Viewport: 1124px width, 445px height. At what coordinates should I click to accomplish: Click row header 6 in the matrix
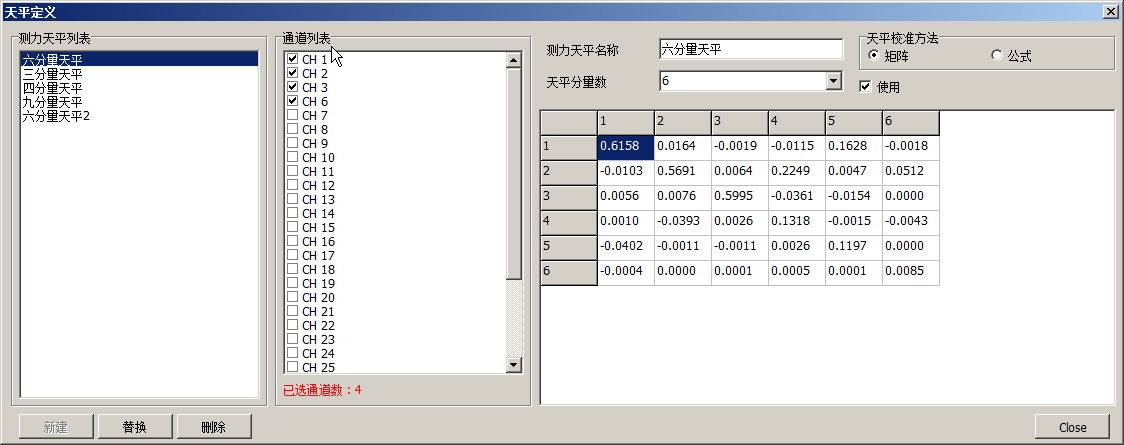coord(568,272)
